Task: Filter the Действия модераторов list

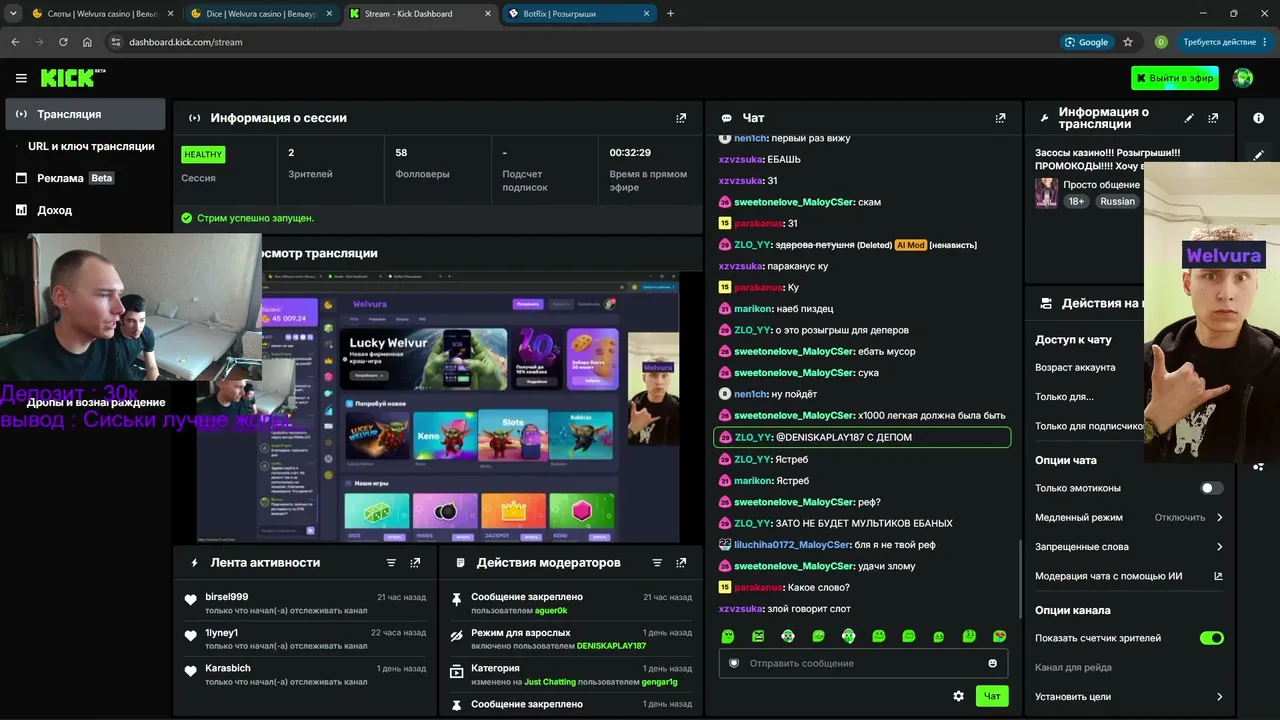Action: [x=657, y=563]
